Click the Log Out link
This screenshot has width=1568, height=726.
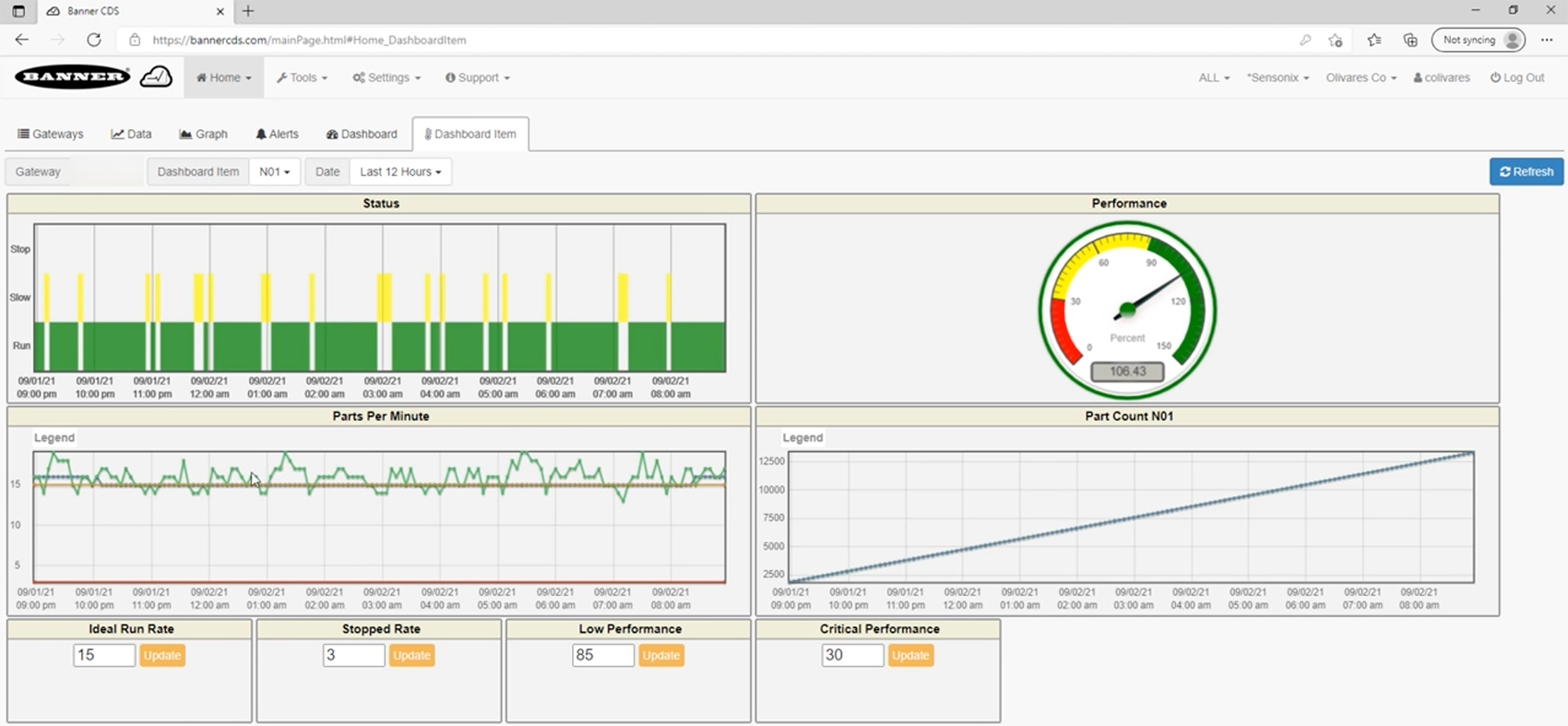[1517, 77]
